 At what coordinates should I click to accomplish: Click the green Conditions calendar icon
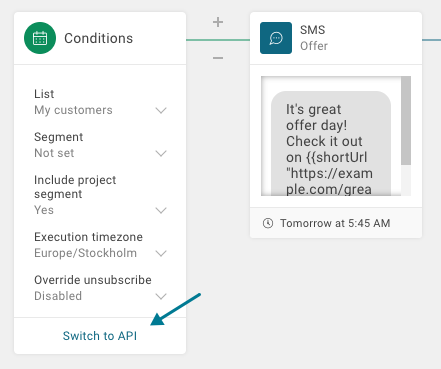pos(40,38)
